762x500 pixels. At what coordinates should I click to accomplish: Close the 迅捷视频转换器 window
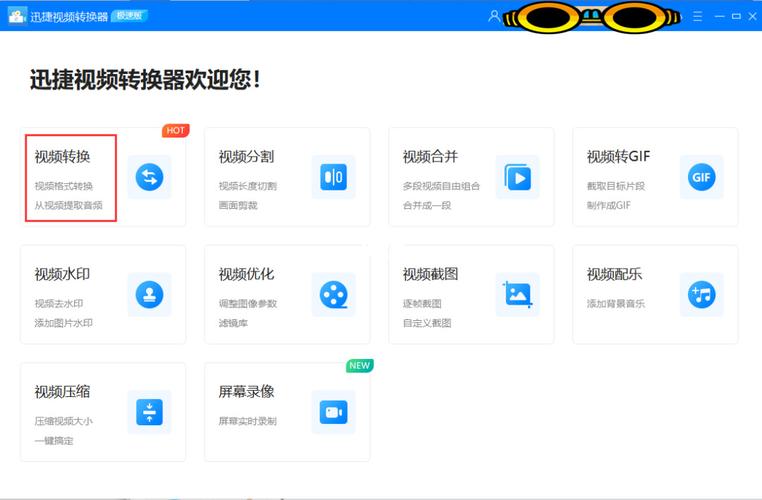pos(753,17)
